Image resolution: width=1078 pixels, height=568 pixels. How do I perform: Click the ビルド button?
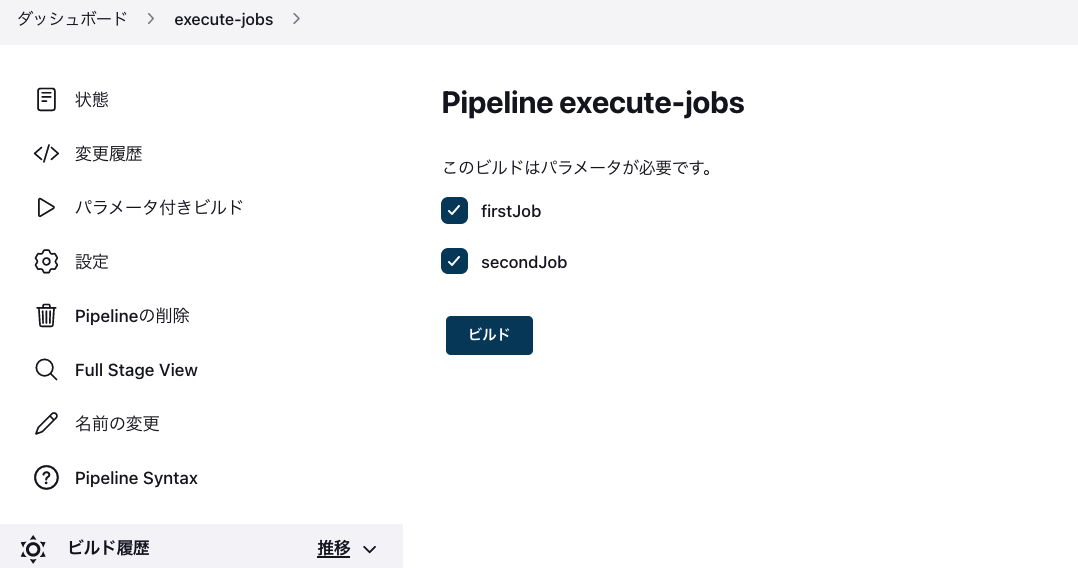[489, 336]
